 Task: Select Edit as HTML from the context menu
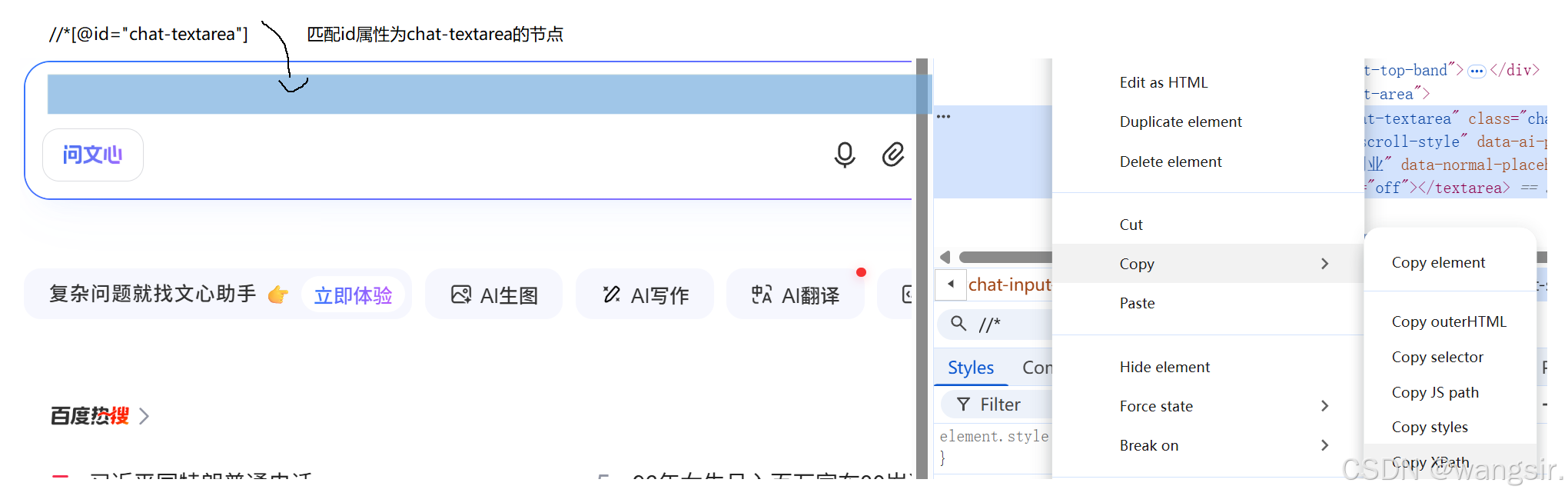click(1163, 82)
